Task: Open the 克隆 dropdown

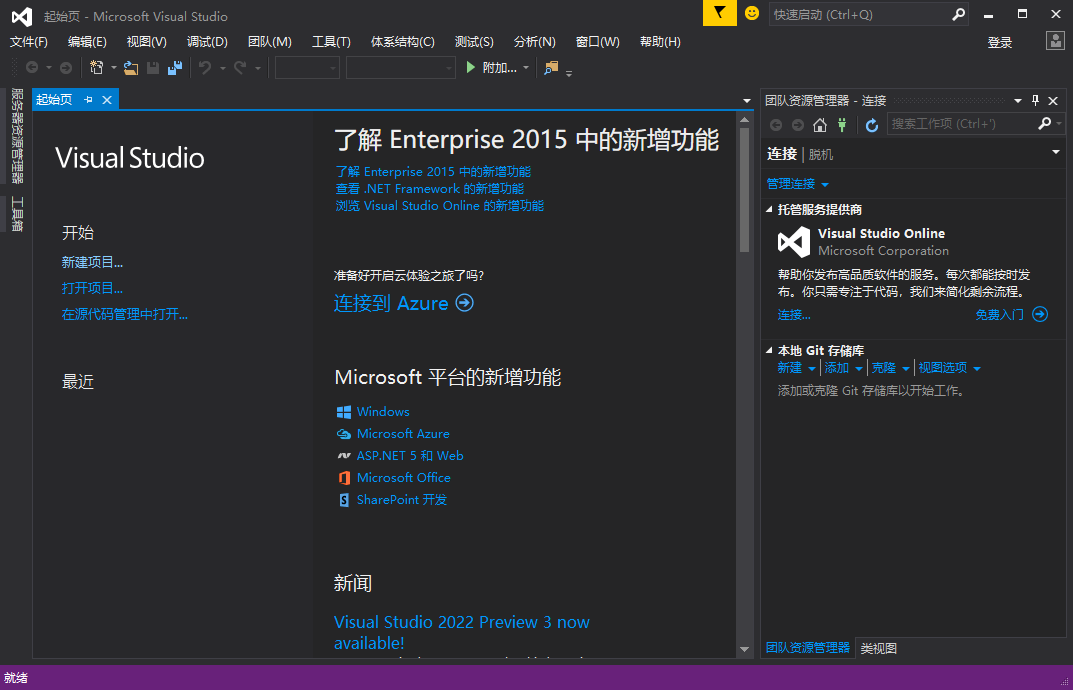Action: pos(905,369)
